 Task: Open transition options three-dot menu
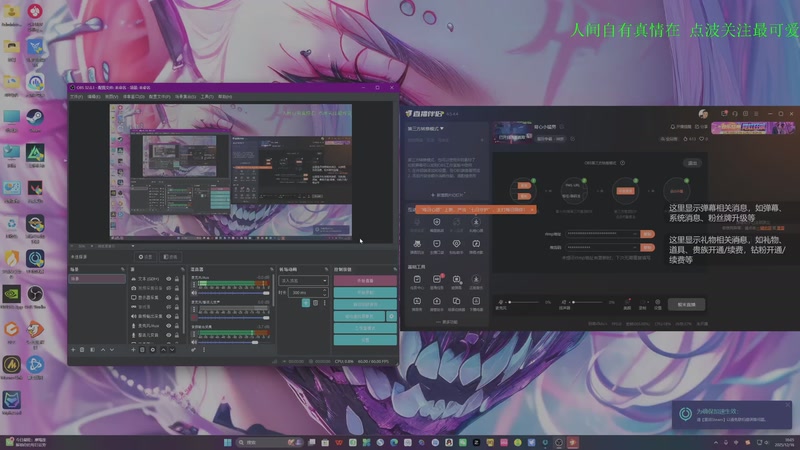coord(324,303)
